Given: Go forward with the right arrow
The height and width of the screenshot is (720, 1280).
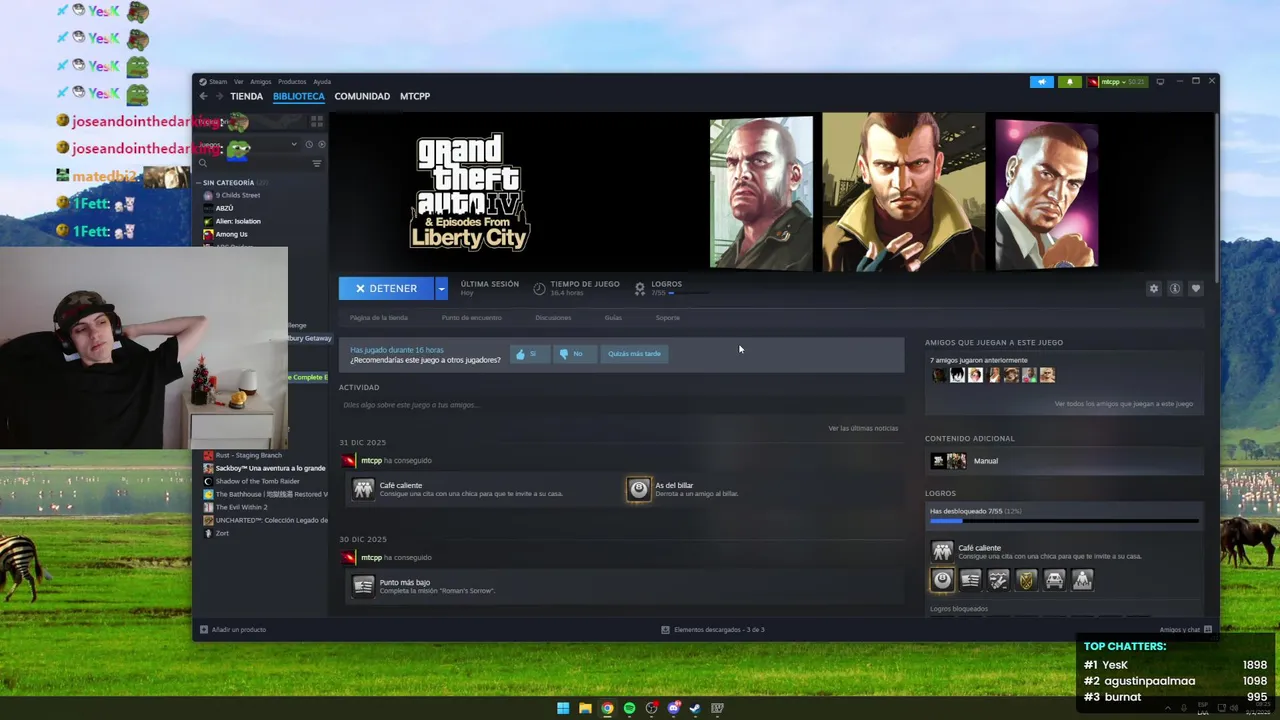Looking at the screenshot, I should [x=219, y=96].
